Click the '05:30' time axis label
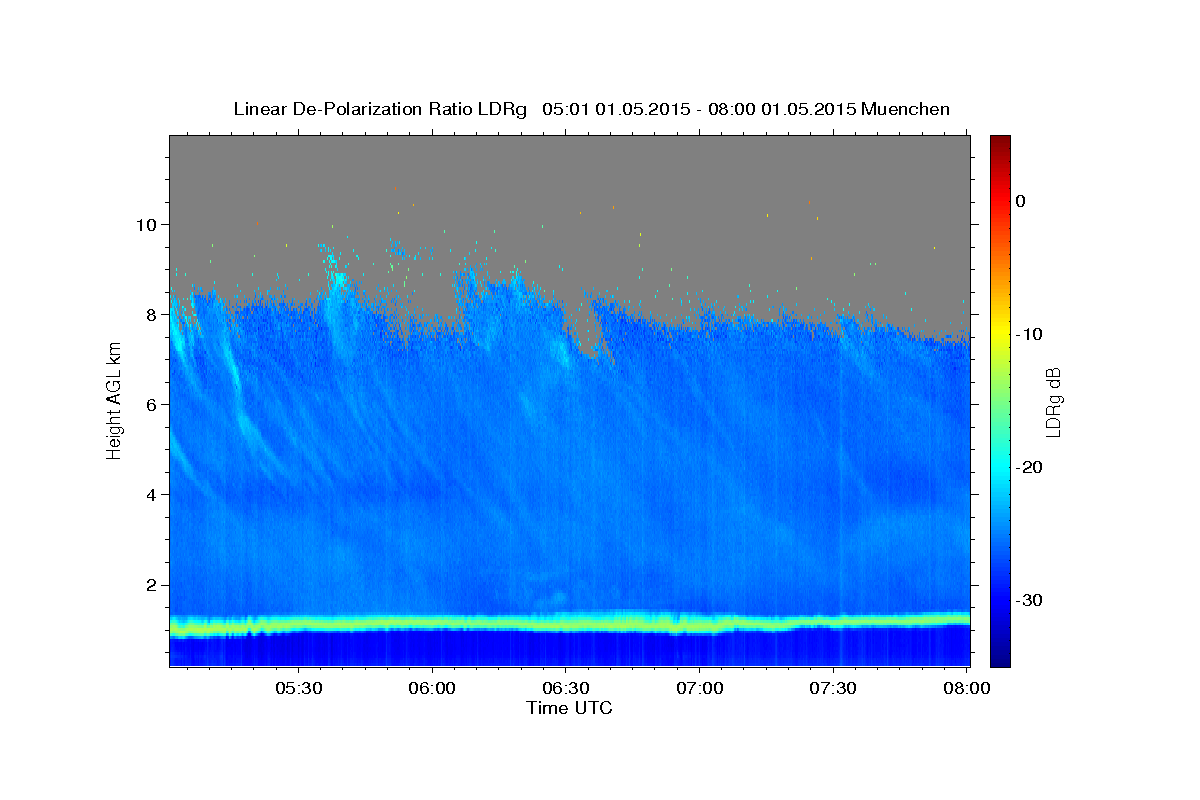Viewport: 1200px width, 800px height. point(299,689)
